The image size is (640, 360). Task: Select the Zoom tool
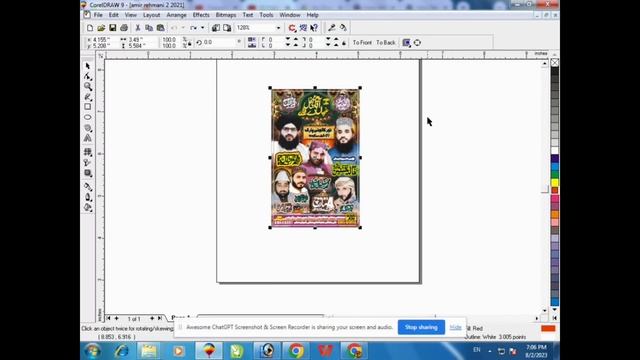pos(88,87)
